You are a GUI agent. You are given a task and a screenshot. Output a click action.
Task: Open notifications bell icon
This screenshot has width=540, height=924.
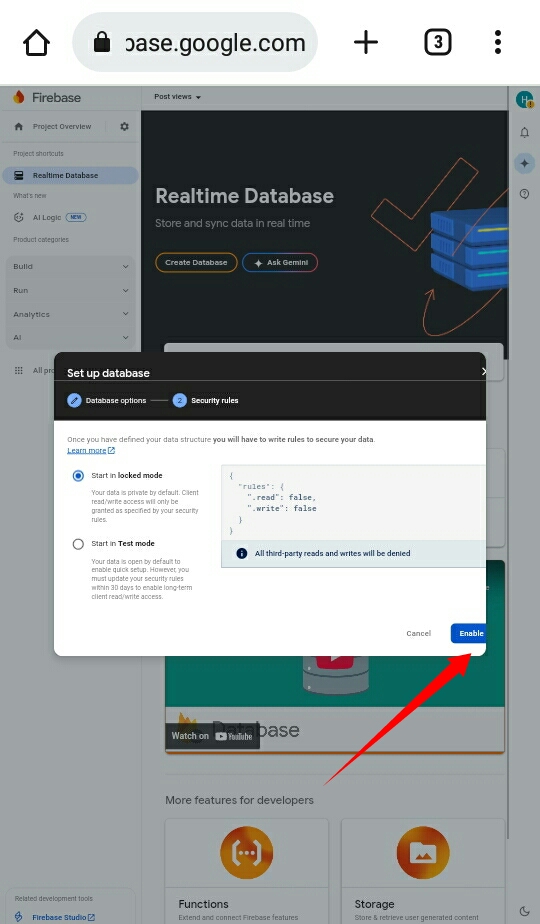click(x=524, y=133)
